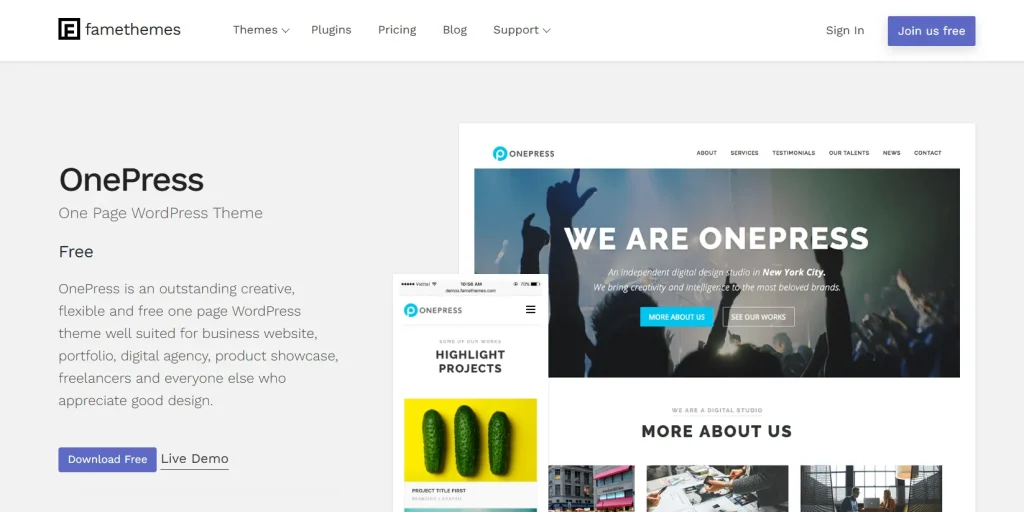Click the famethemes logo icon
The width and height of the screenshot is (1024, 512).
tap(69, 29)
